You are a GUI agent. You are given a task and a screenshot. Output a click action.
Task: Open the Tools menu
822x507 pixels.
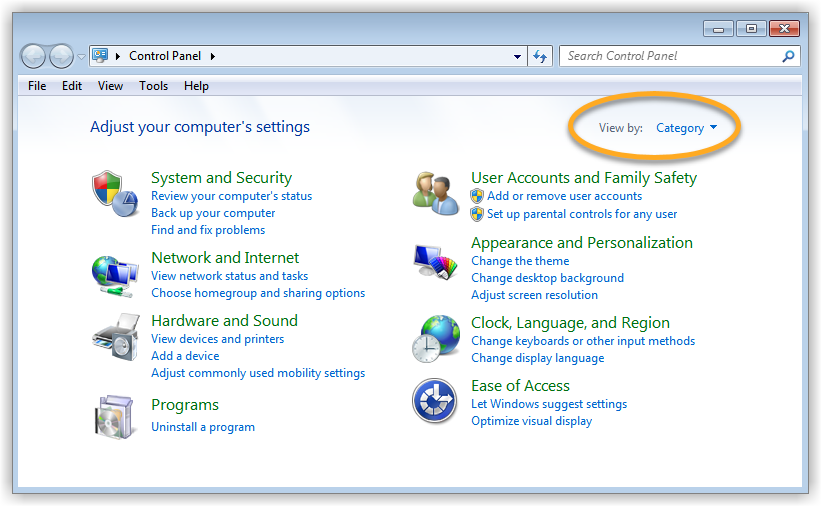click(153, 86)
